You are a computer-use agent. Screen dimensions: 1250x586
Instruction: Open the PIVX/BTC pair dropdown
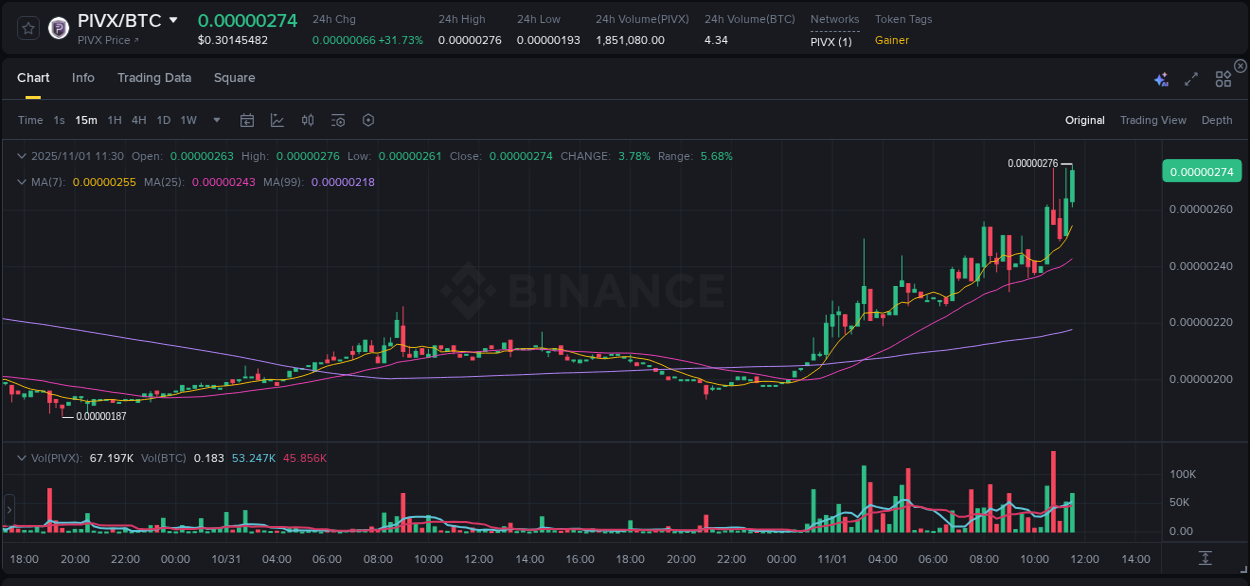[x=175, y=19]
